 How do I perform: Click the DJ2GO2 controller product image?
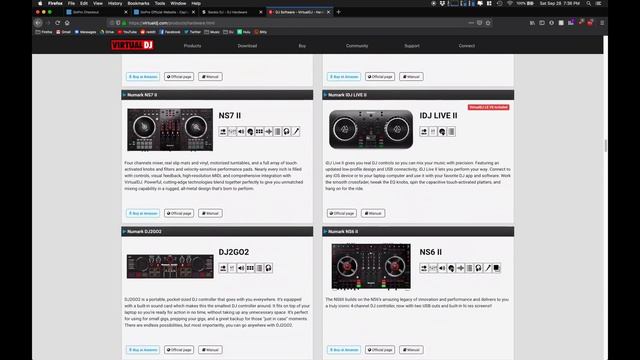170,267
